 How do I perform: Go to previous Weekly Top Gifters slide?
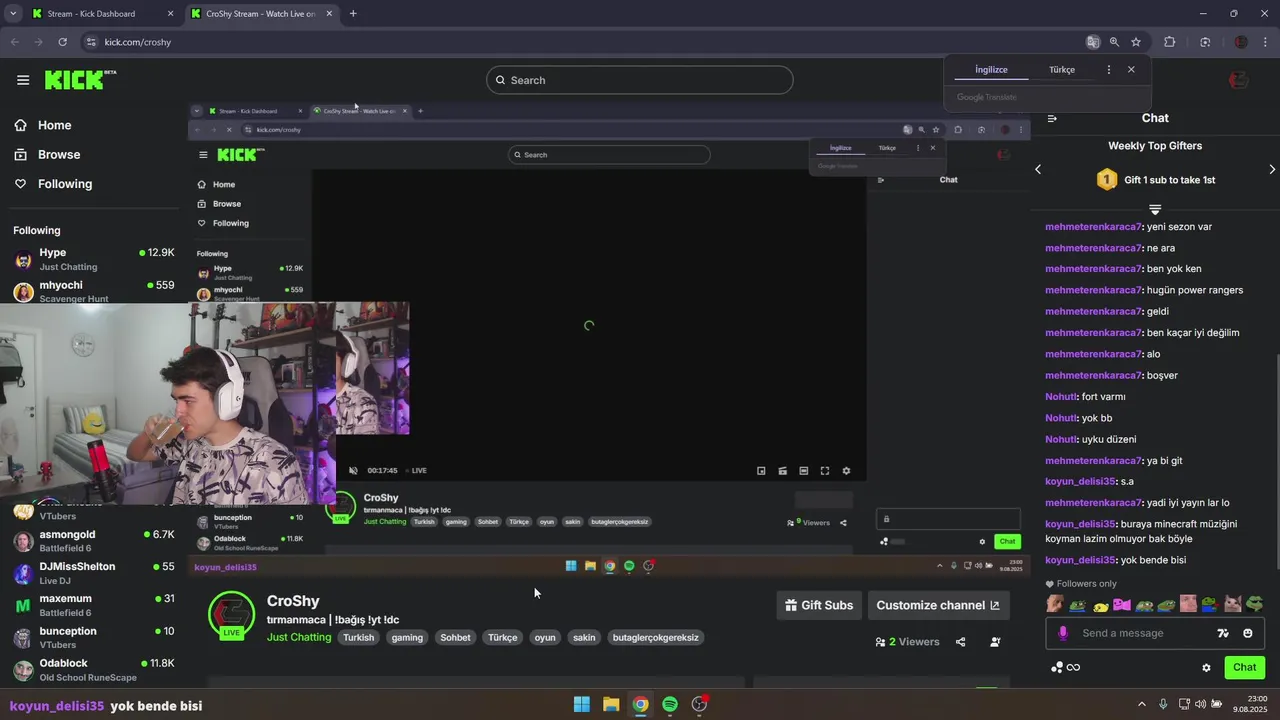(1038, 169)
